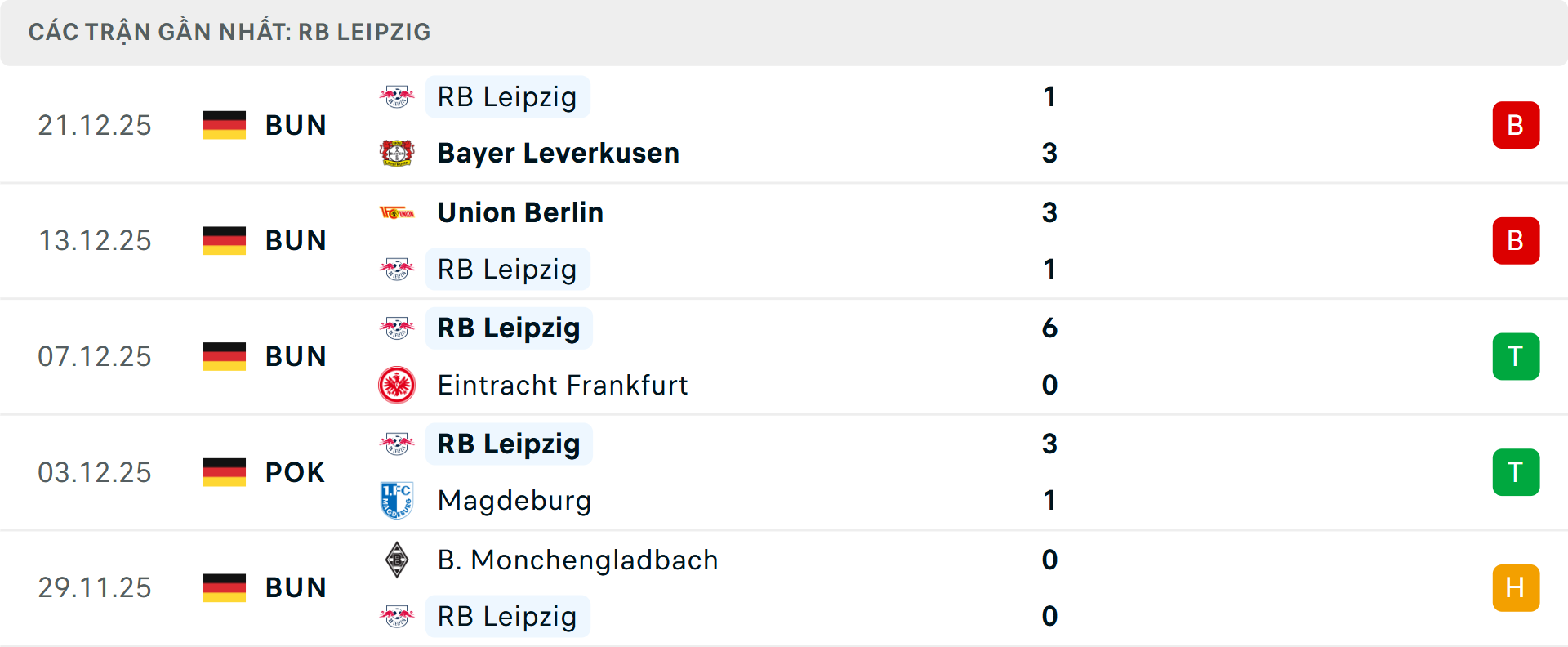Click the POK competition label
Image resolution: width=1568 pixels, height=647 pixels.
click(294, 471)
